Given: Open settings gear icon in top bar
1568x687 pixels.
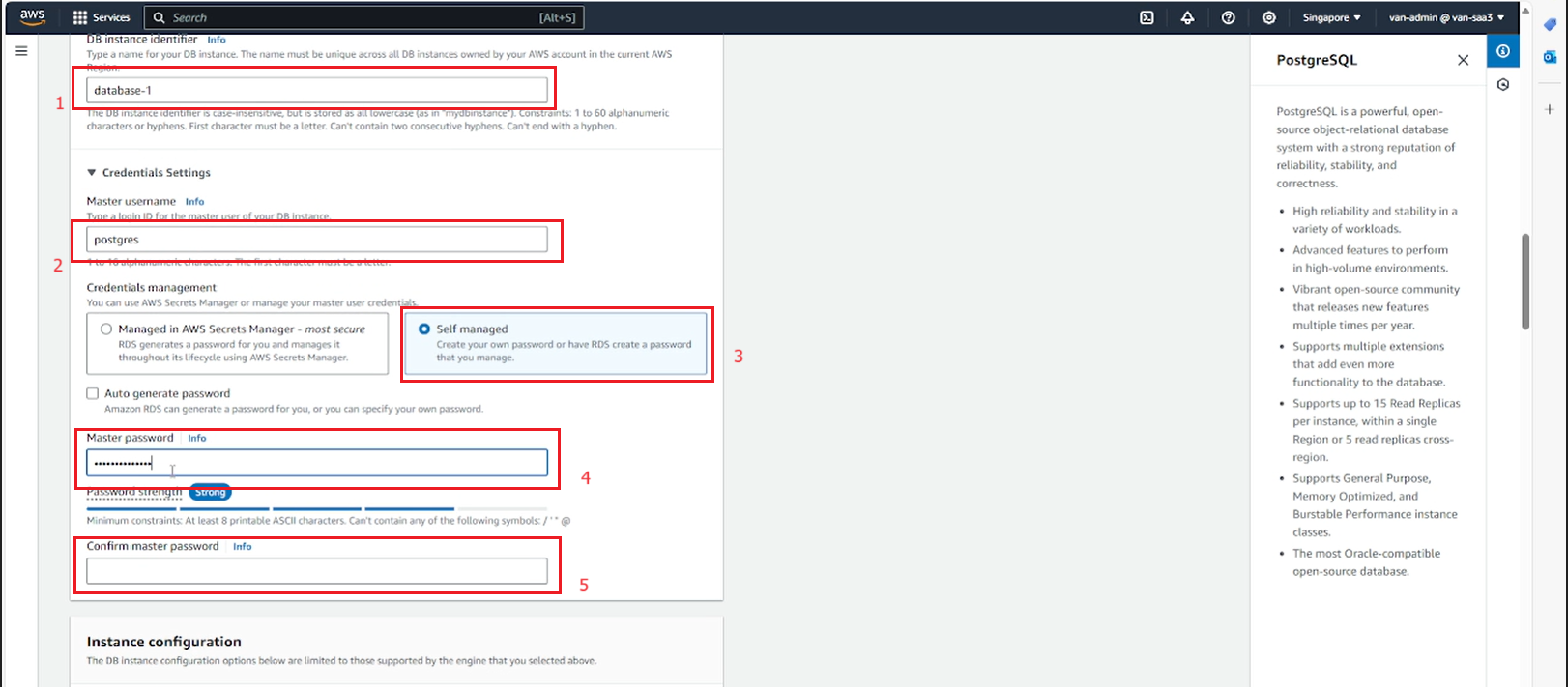Looking at the screenshot, I should 1268,17.
